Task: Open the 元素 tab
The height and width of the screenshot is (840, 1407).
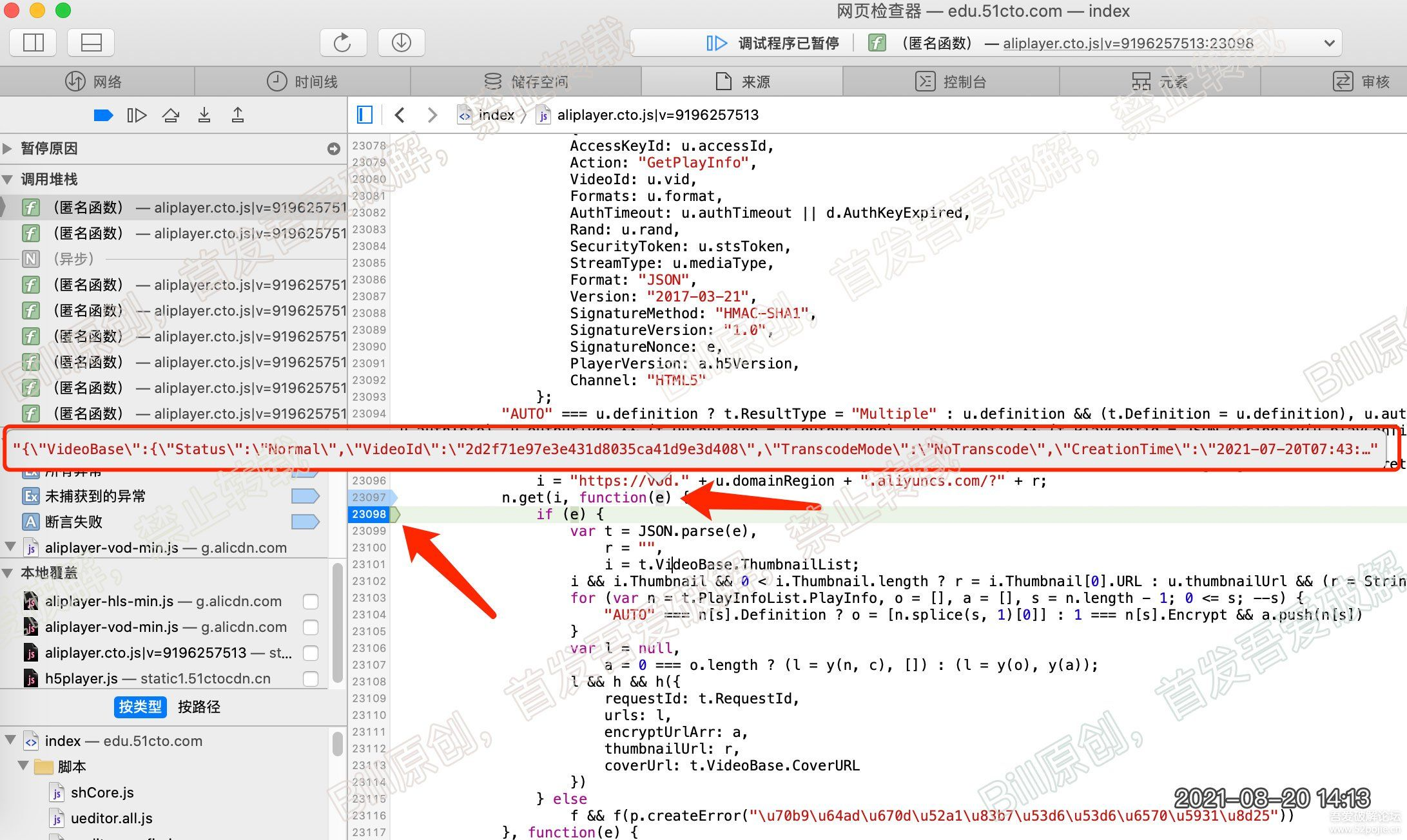Action: click(x=1160, y=82)
